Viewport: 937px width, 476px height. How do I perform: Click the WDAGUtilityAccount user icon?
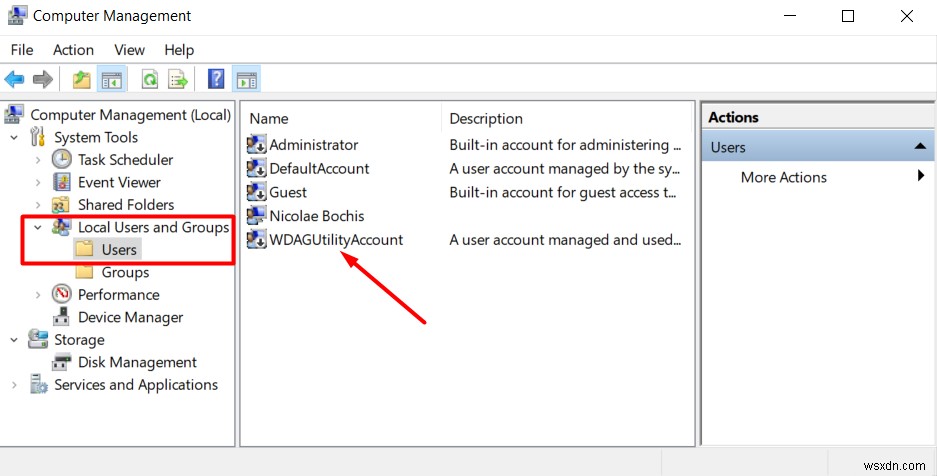coord(256,239)
